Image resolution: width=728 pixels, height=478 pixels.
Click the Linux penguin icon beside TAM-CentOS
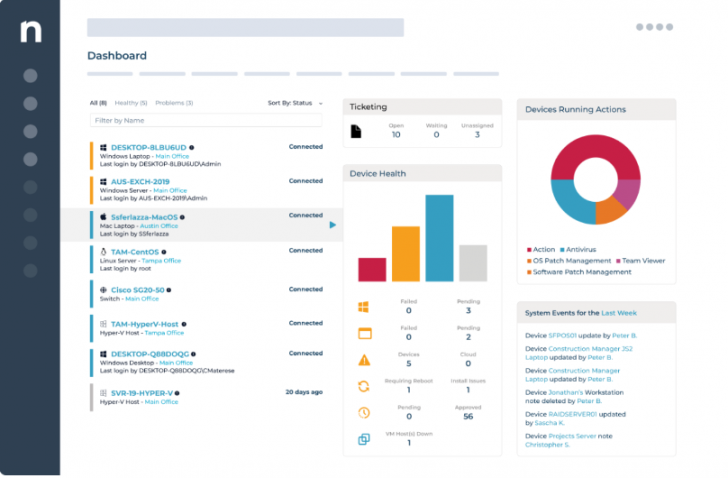103,252
